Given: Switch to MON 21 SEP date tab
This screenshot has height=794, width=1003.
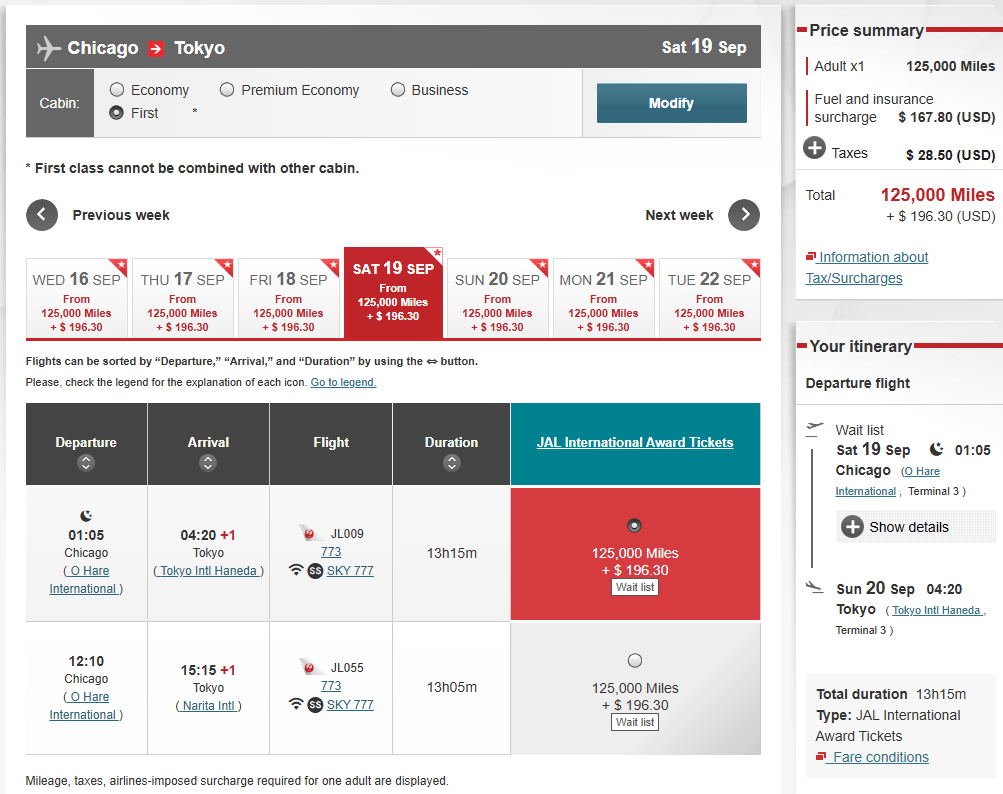Looking at the screenshot, I should pyautogui.click(x=604, y=298).
